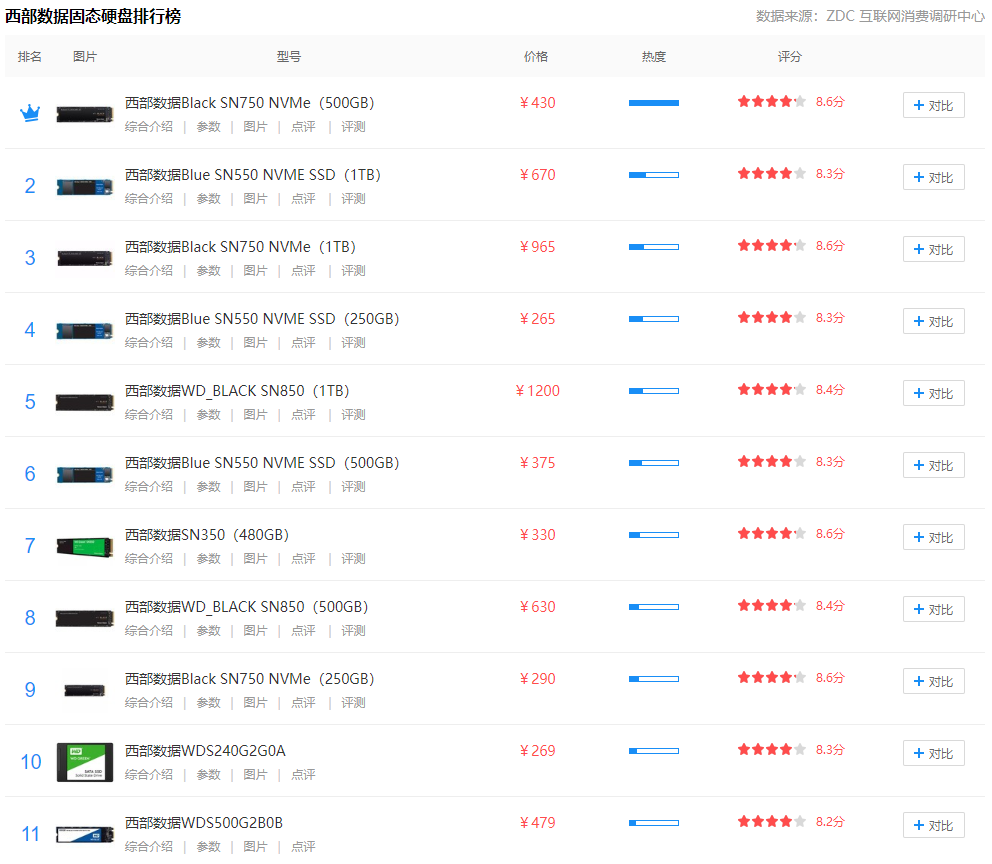The image size is (992, 864).
Task: Open the green SN350 SSD product image
Action: (84, 546)
